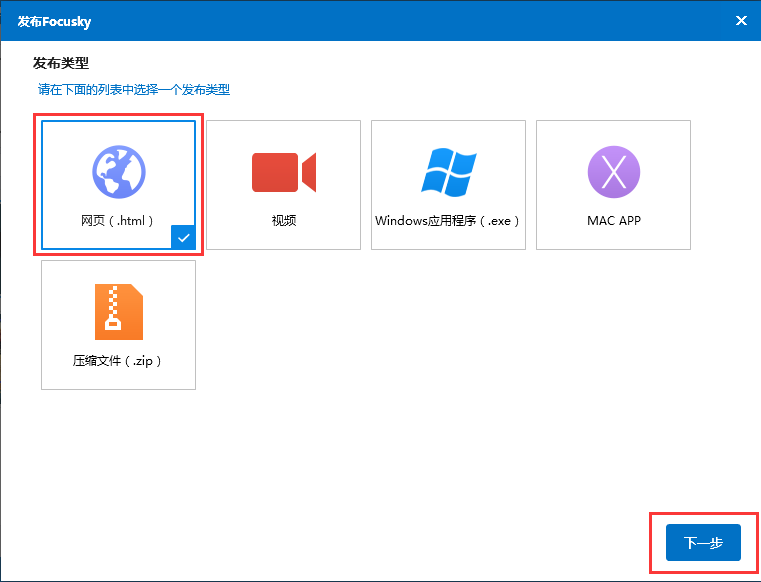The height and width of the screenshot is (582, 761).
Task: Click the 发布Focusky window title
Action: click(54, 21)
